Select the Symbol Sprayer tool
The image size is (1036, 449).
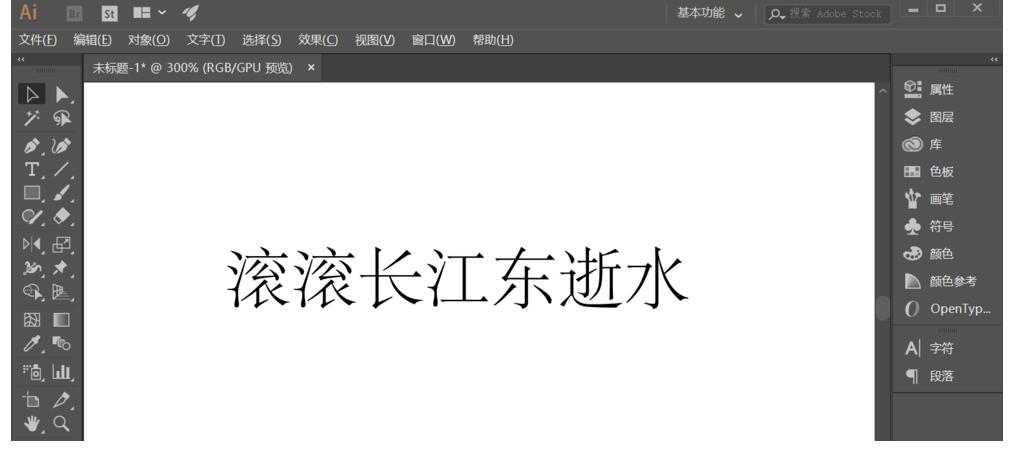(32, 372)
